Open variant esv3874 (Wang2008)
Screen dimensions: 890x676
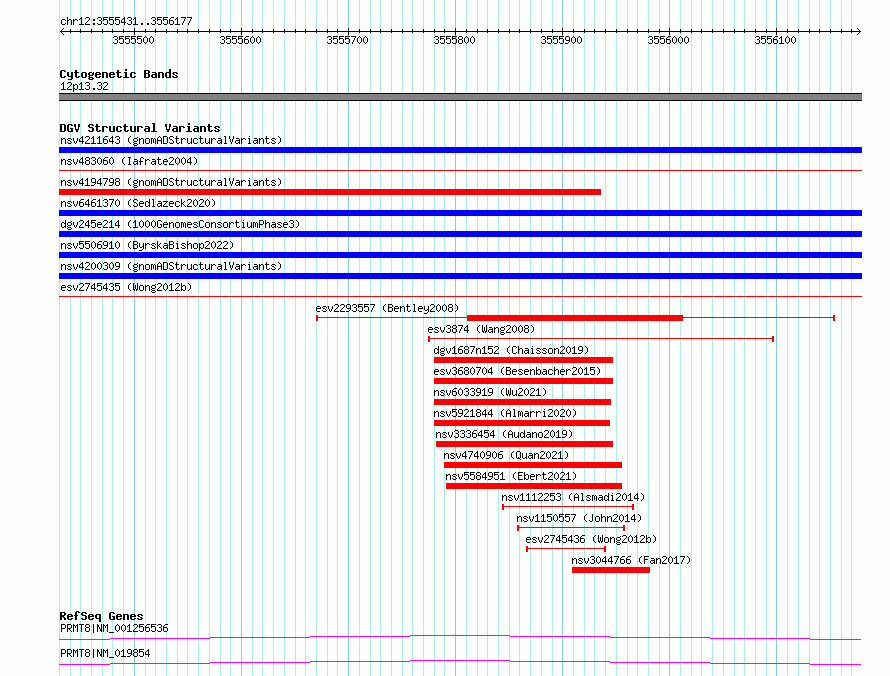[x=481, y=329]
